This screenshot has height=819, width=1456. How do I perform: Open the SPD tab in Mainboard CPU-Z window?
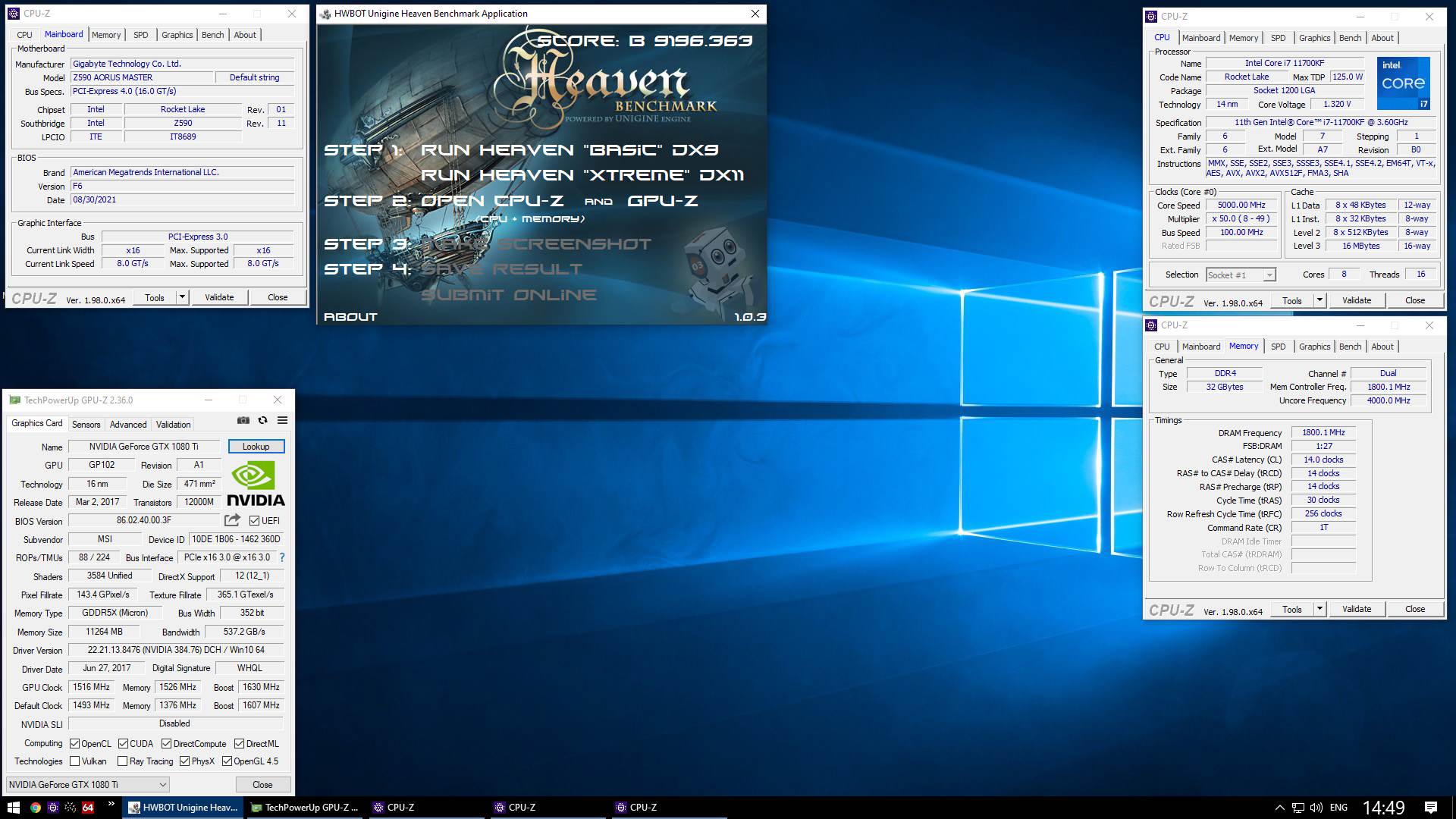(141, 35)
